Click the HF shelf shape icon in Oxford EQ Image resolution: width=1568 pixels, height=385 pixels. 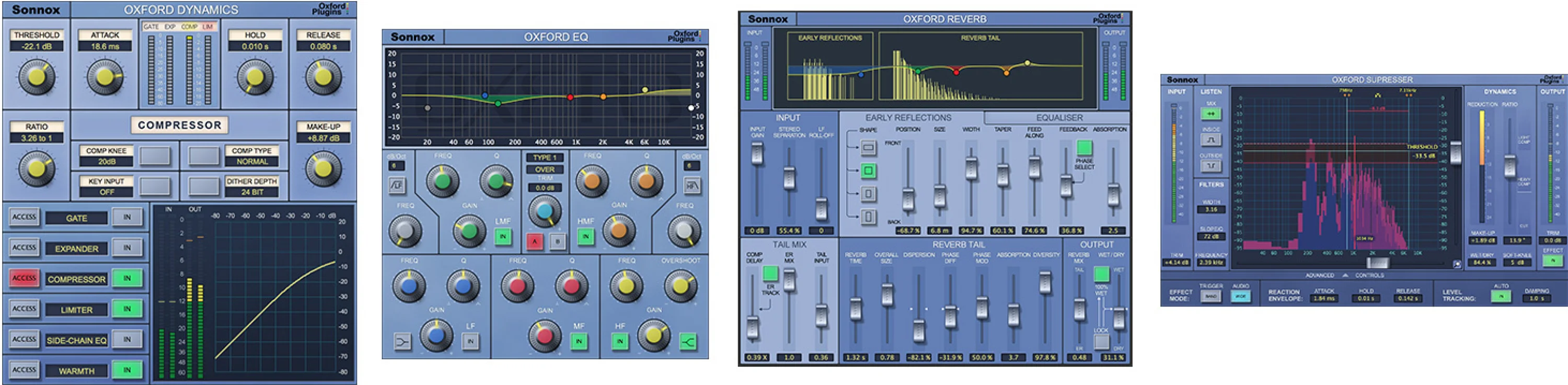coord(688,342)
